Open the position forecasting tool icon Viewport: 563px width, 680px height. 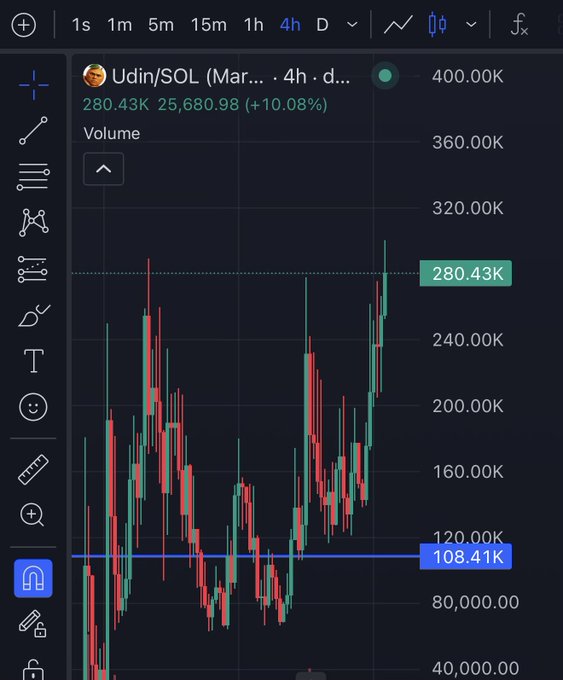coord(33,269)
